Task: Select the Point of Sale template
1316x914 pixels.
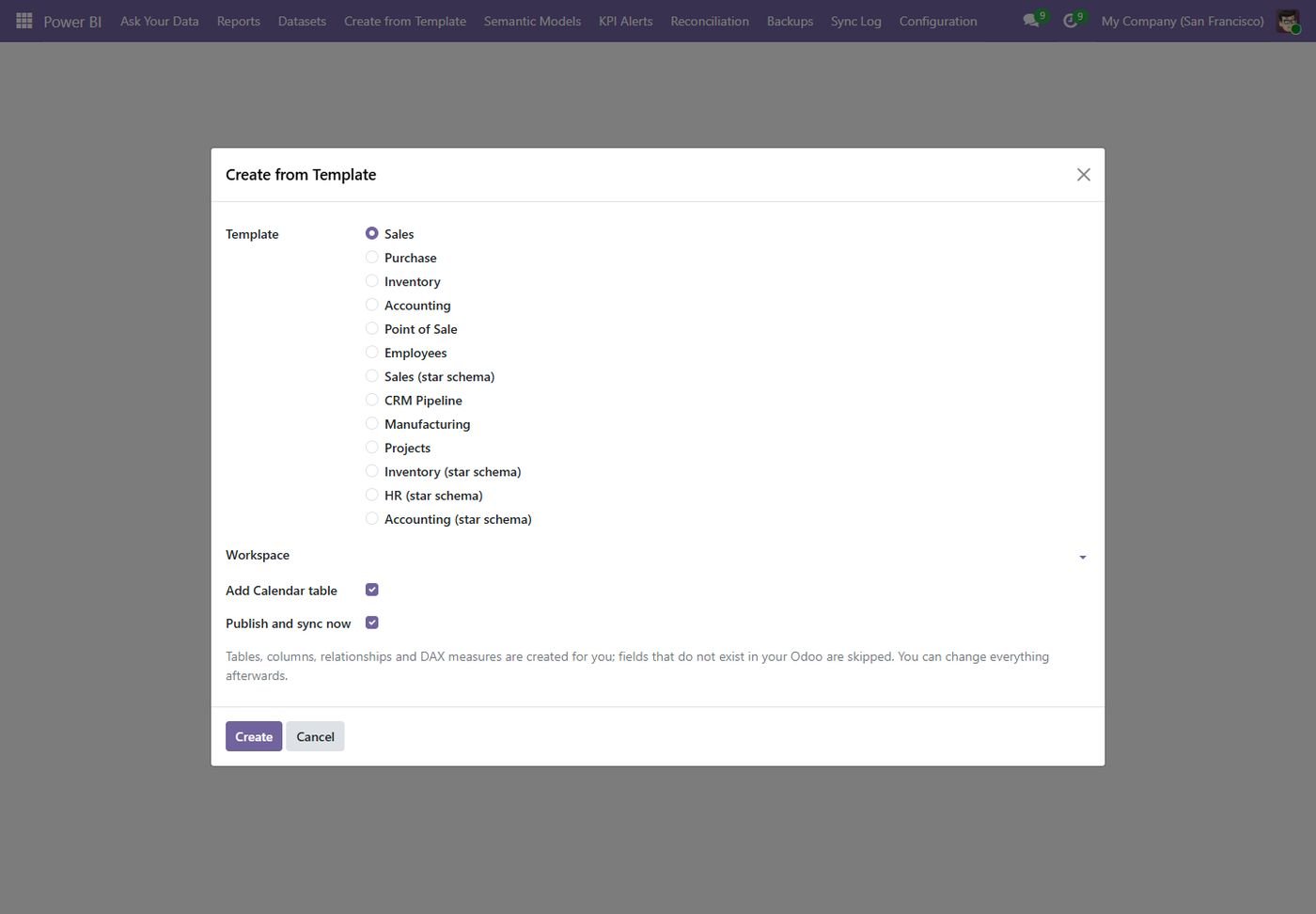Action: pyautogui.click(x=372, y=329)
